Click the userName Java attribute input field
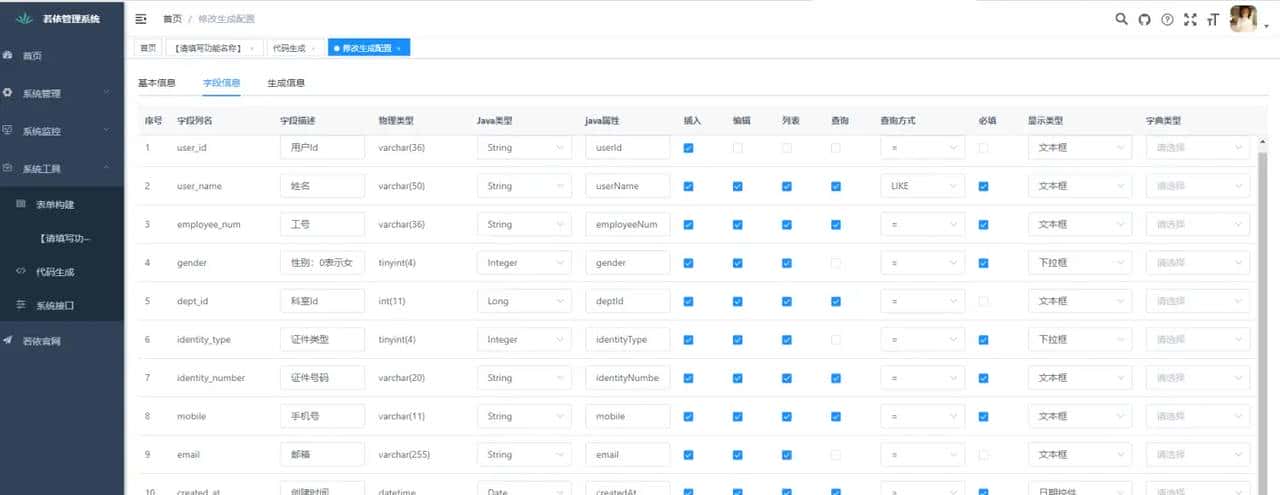1280x495 pixels. pos(627,186)
